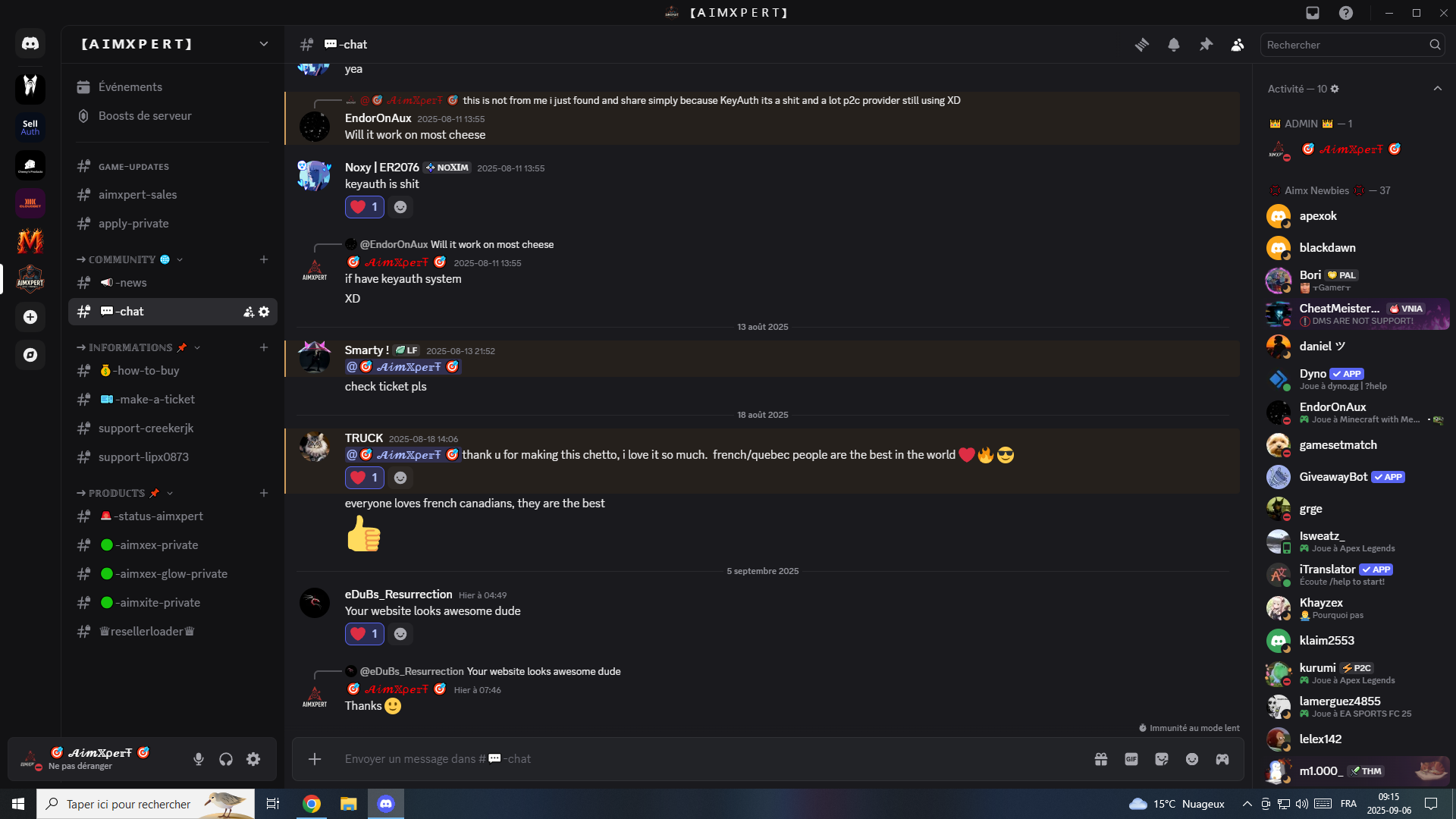Collapse the Activité panel chevron
This screenshot has width=1456, height=819.
click(1437, 89)
